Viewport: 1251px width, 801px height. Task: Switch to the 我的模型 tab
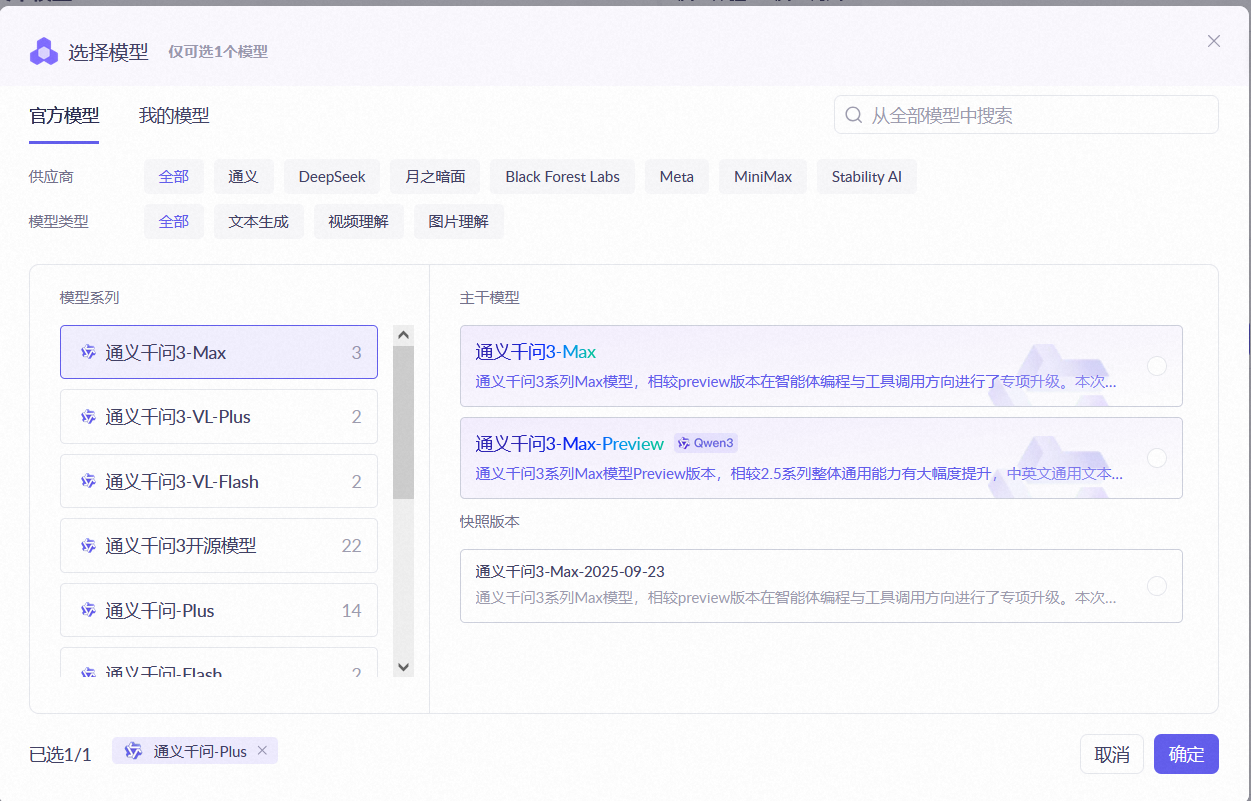[x=174, y=116]
